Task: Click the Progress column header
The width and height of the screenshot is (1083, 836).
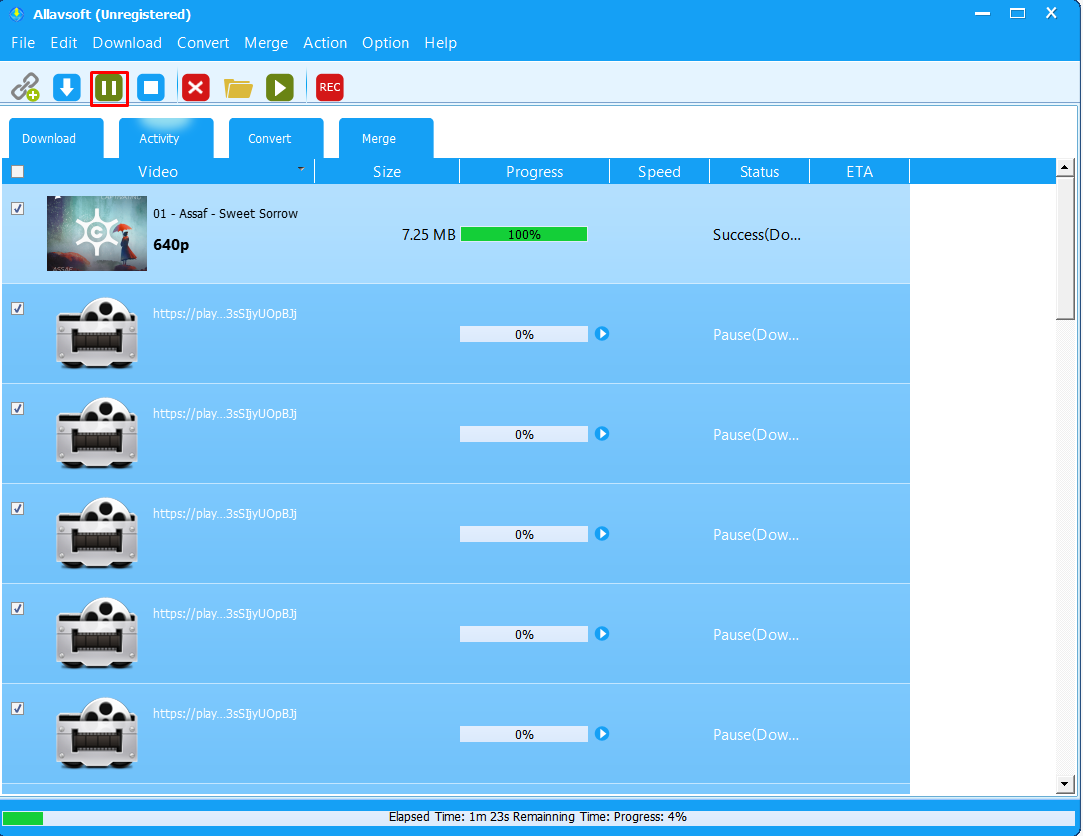Action: [534, 172]
